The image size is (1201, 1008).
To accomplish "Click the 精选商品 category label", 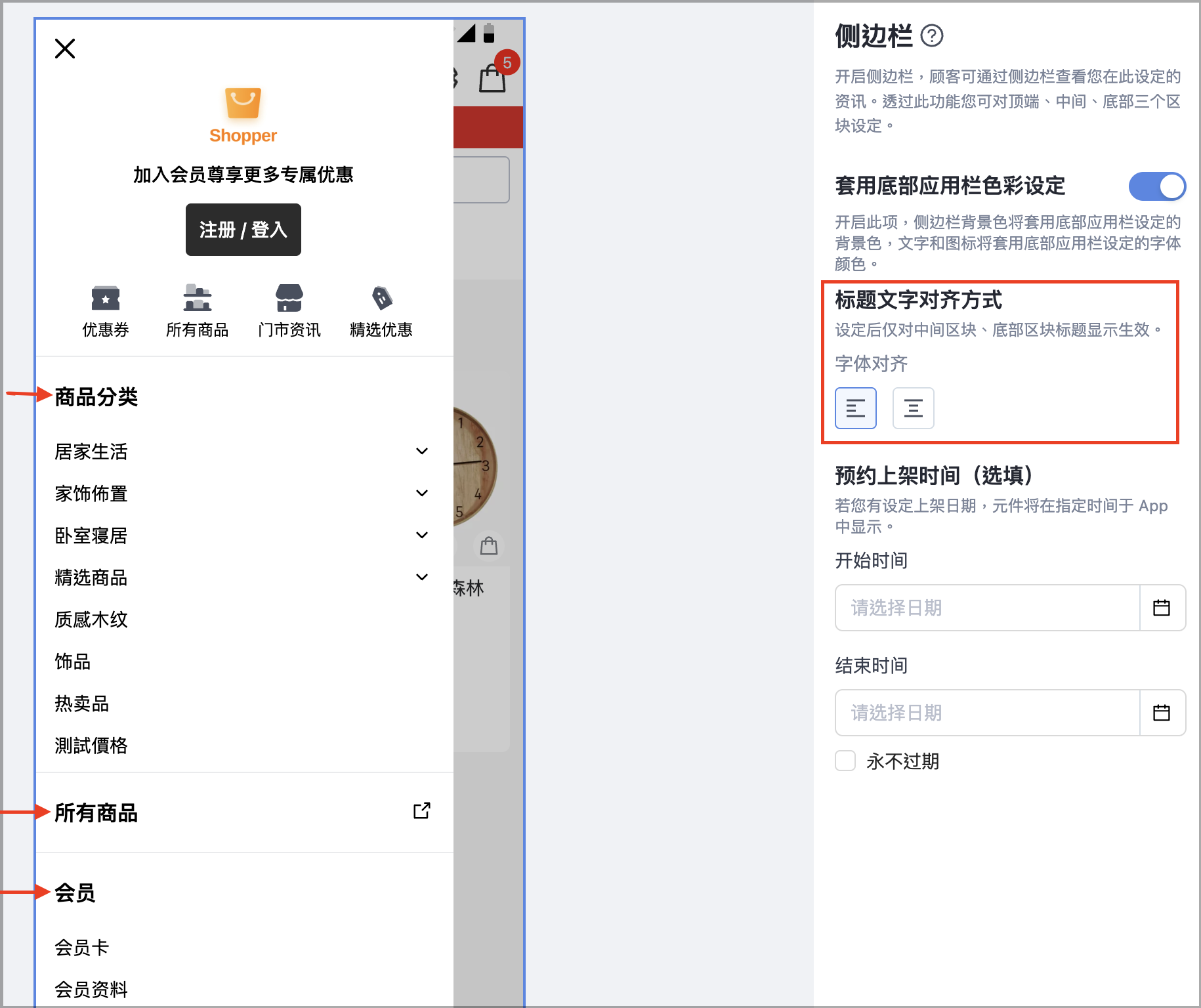I will pos(91,577).
